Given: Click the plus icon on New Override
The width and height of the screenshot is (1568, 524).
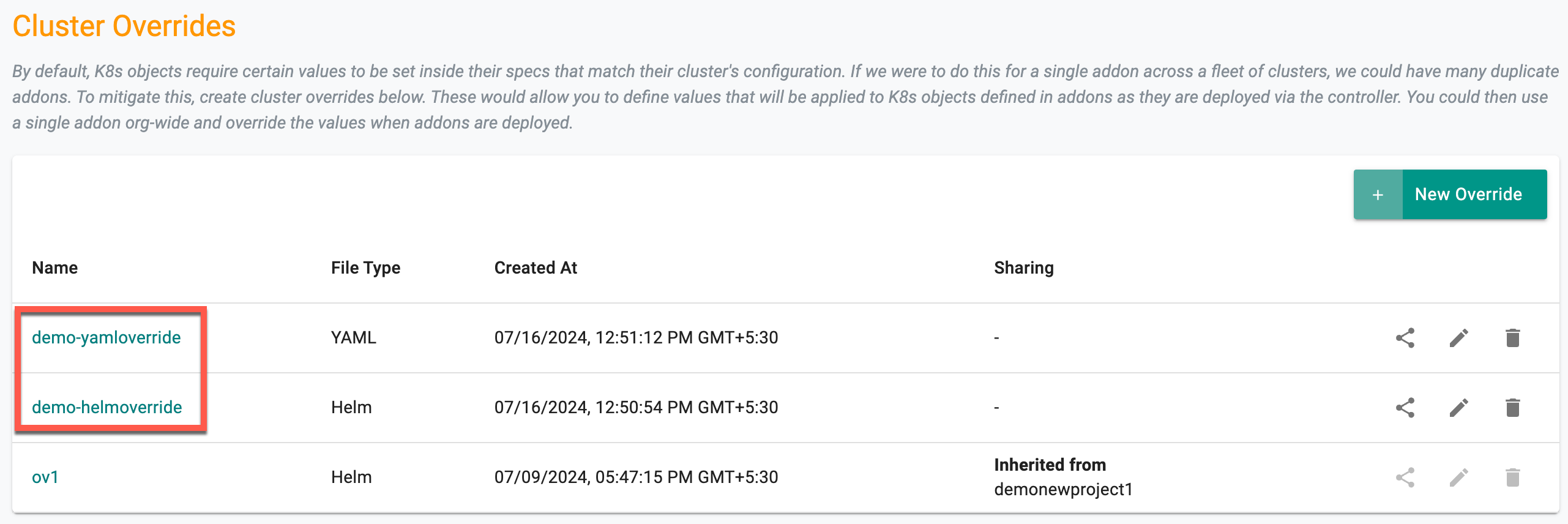Looking at the screenshot, I should click(x=1378, y=195).
